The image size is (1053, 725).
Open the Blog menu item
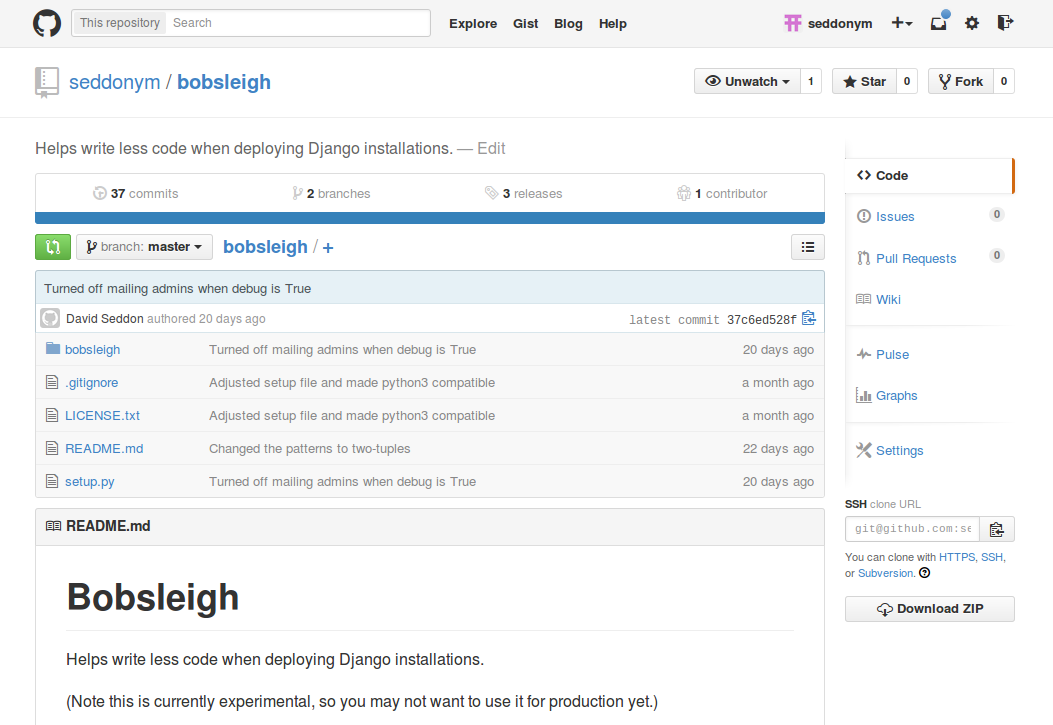click(x=568, y=23)
